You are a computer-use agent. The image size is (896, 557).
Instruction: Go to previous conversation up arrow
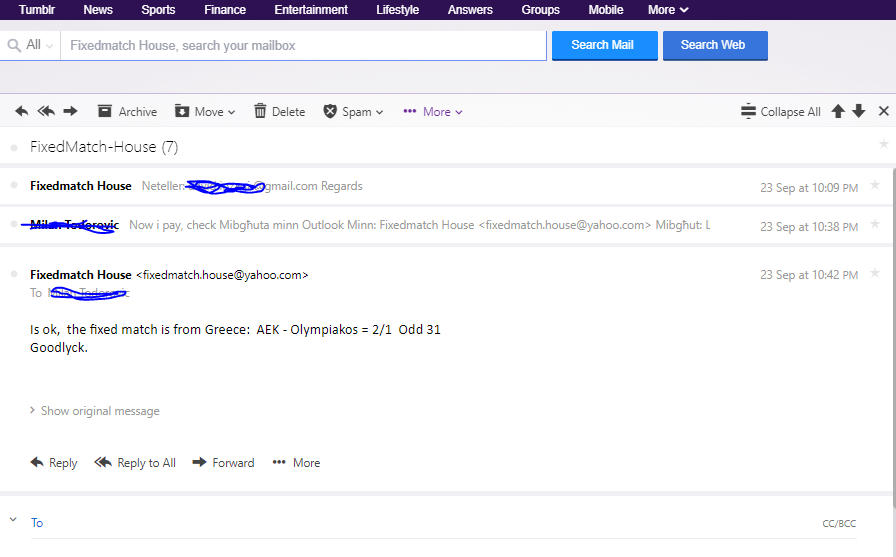point(838,111)
